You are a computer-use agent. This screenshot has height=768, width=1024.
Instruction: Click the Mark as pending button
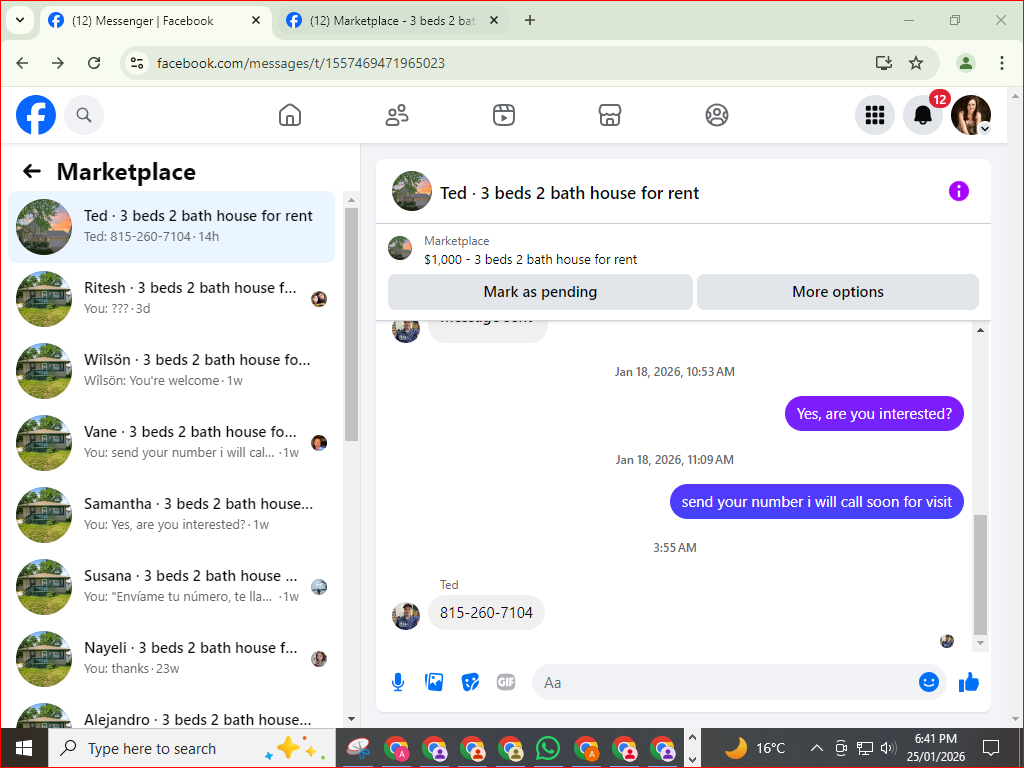click(540, 292)
